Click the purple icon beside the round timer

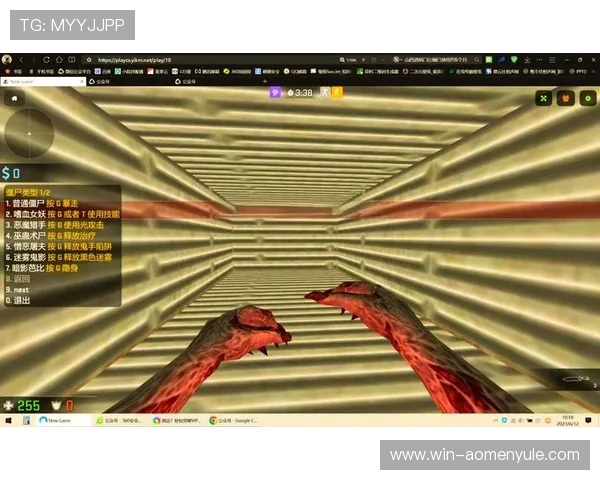tap(276, 92)
